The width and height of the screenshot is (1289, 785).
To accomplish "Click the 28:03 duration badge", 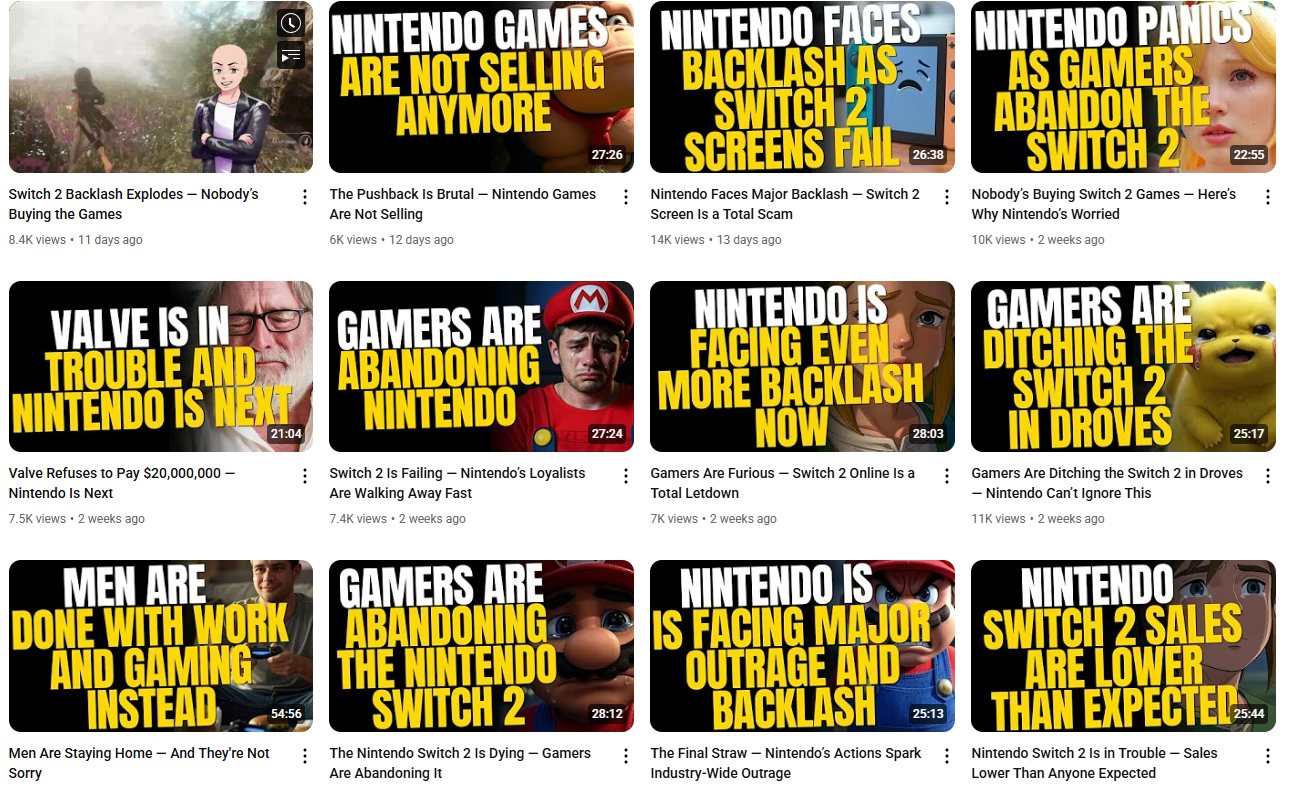I will pos(928,435).
